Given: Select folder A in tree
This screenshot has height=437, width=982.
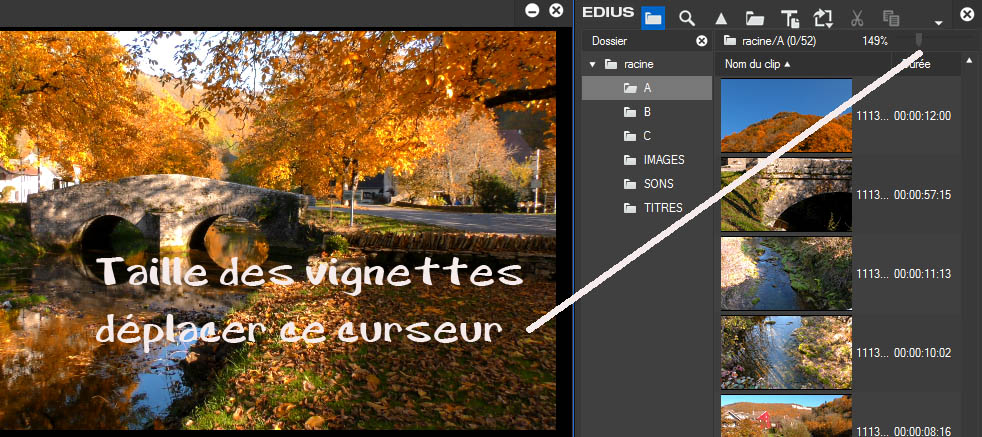Looking at the screenshot, I should coord(647,88).
